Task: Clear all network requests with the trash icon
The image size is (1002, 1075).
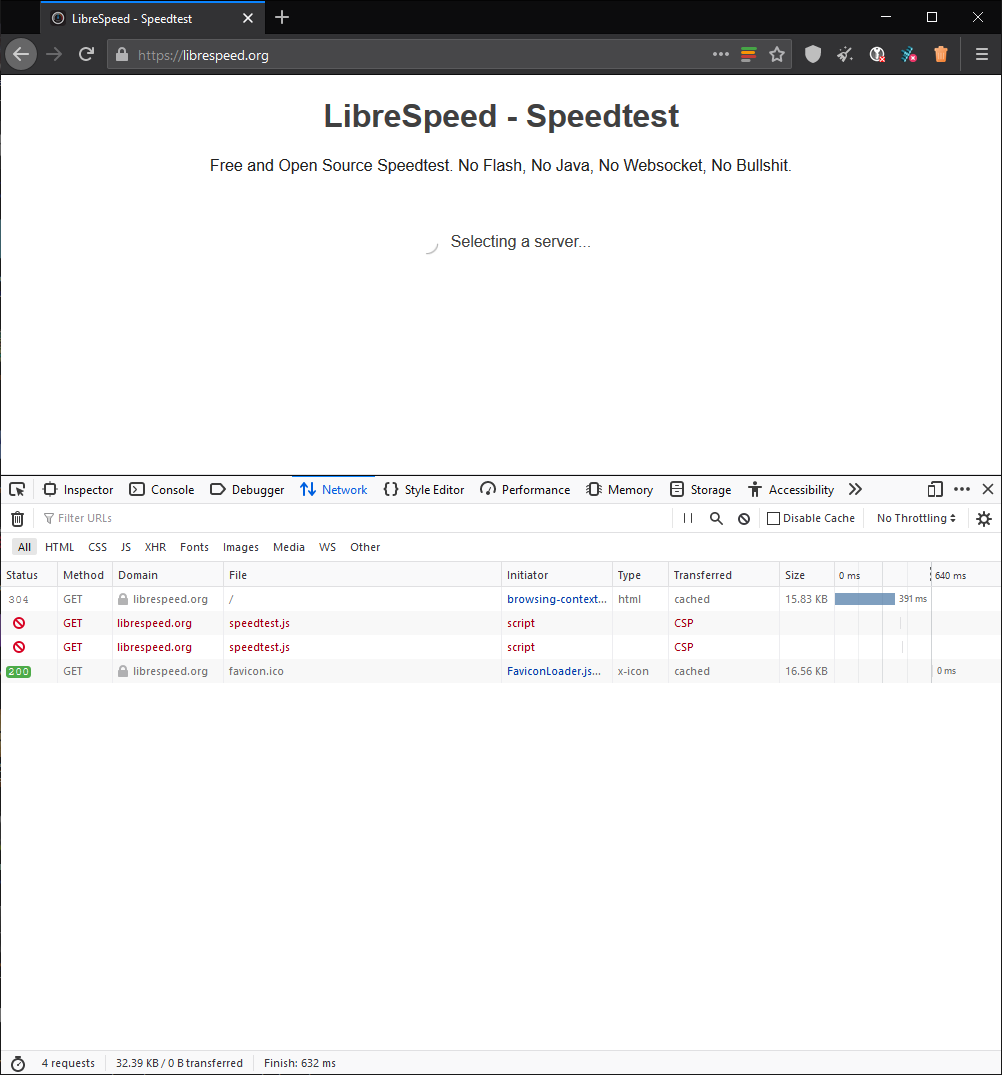Action: [x=17, y=517]
